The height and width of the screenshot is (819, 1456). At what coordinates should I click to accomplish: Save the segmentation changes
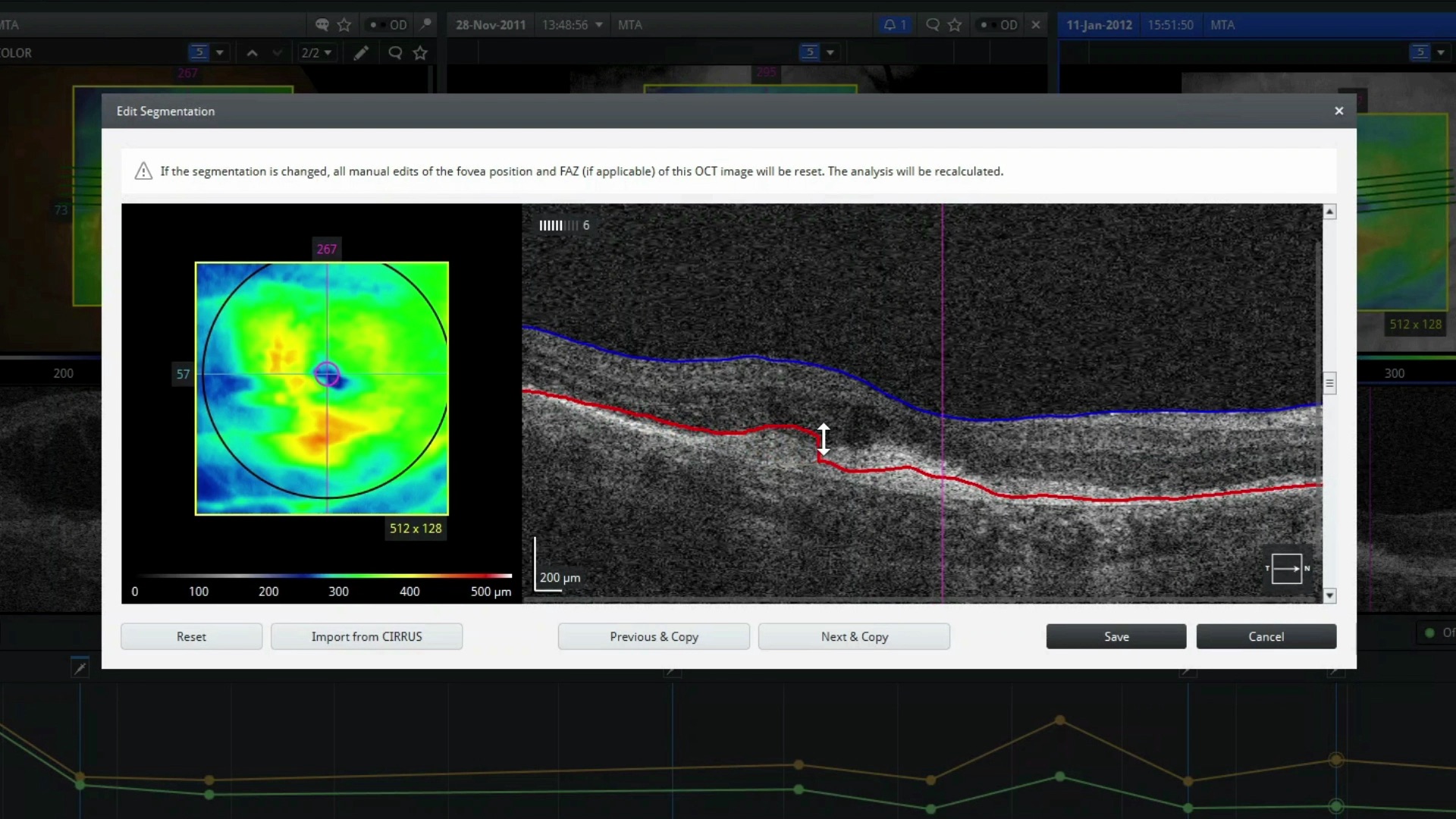[x=1116, y=636]
